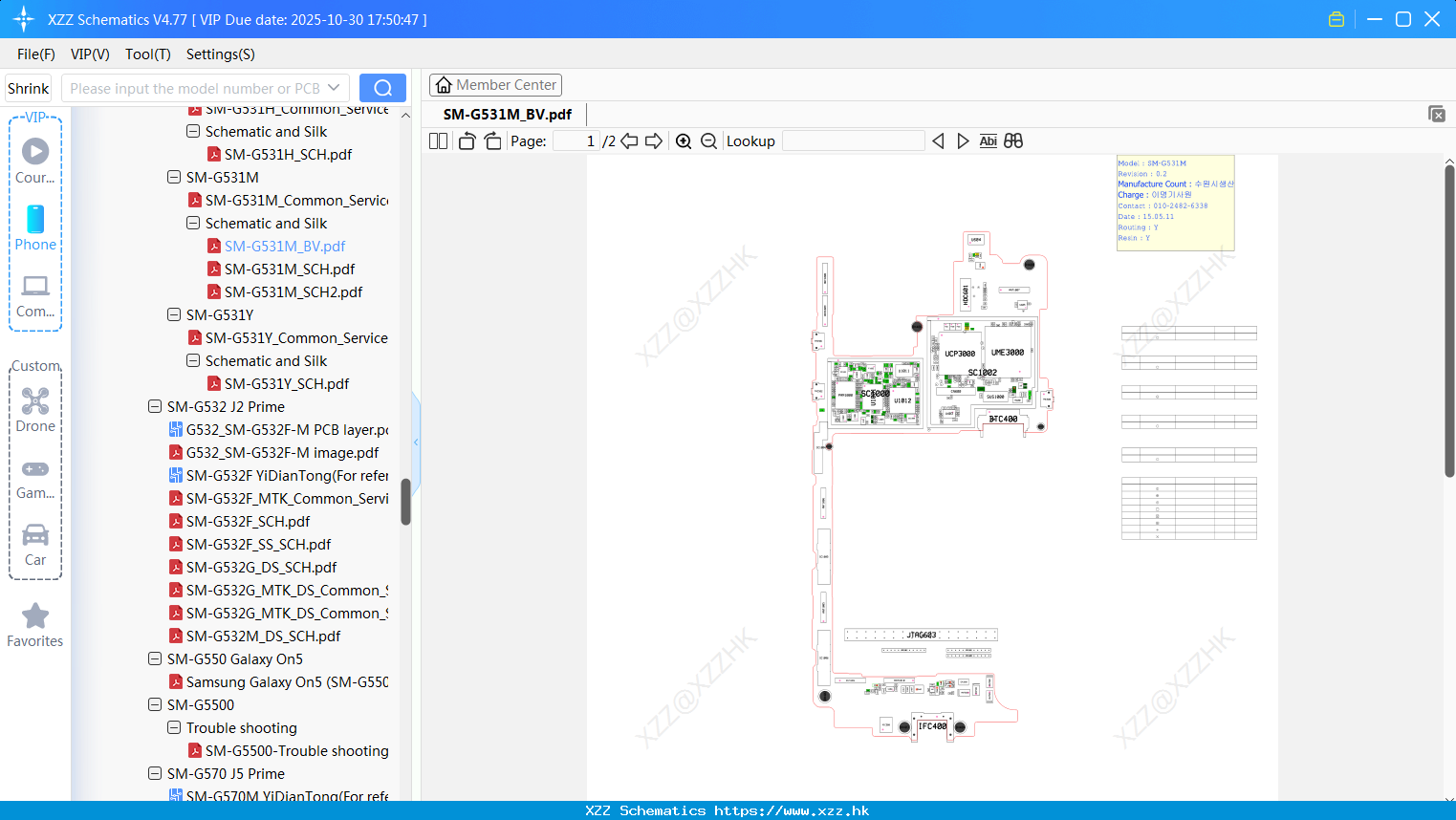Open the Settings(S) menu
Viewport: 1456px width, 820px height.
(221, 54)
